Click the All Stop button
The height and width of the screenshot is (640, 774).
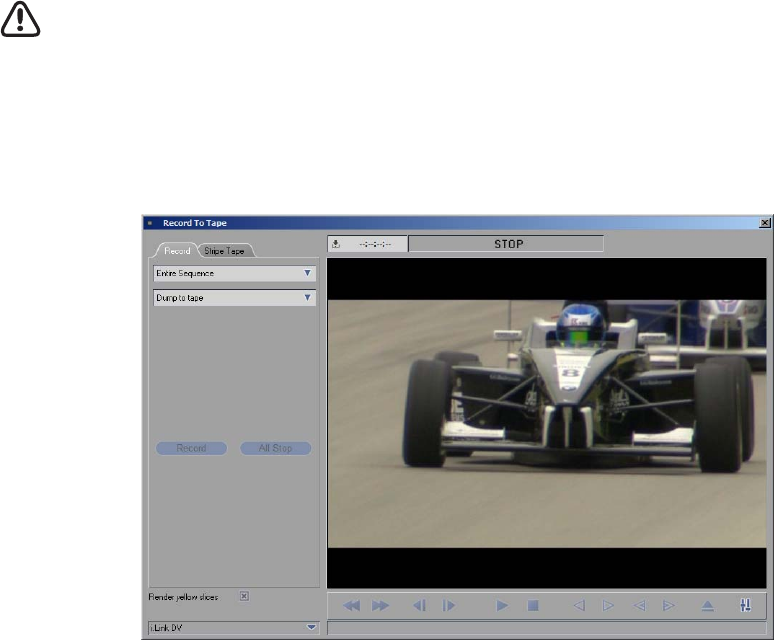click(275, 448)
